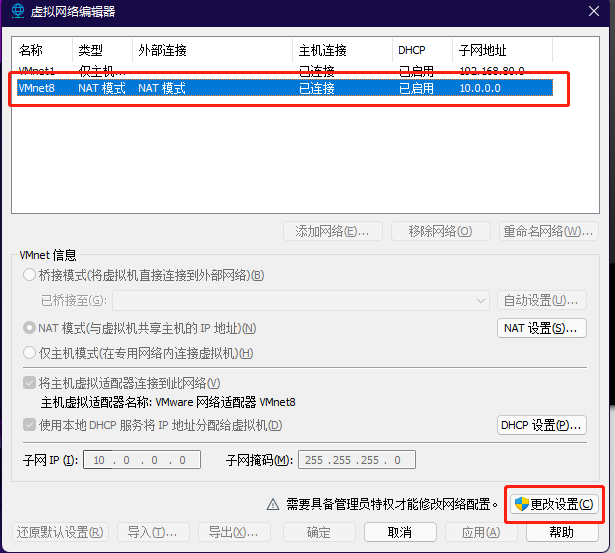Sort by 外部连接 column header

213,50
